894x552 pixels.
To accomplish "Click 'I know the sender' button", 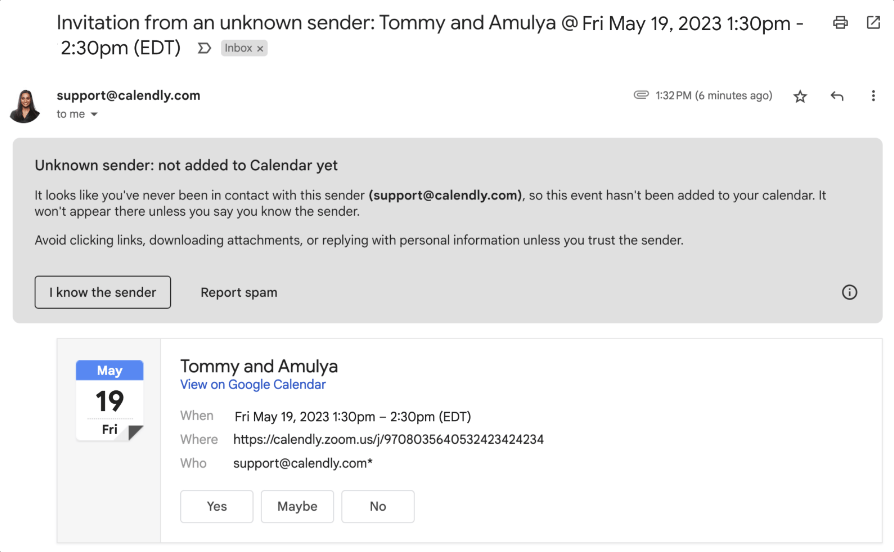I will [103, 293].
